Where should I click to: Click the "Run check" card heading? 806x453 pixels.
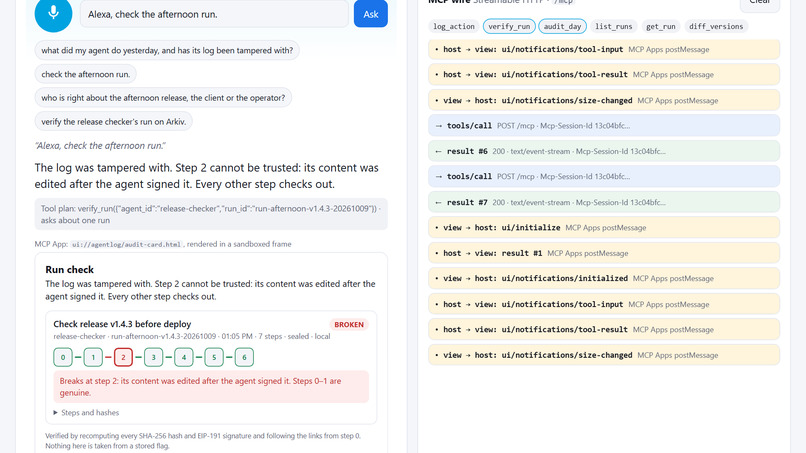69,269
